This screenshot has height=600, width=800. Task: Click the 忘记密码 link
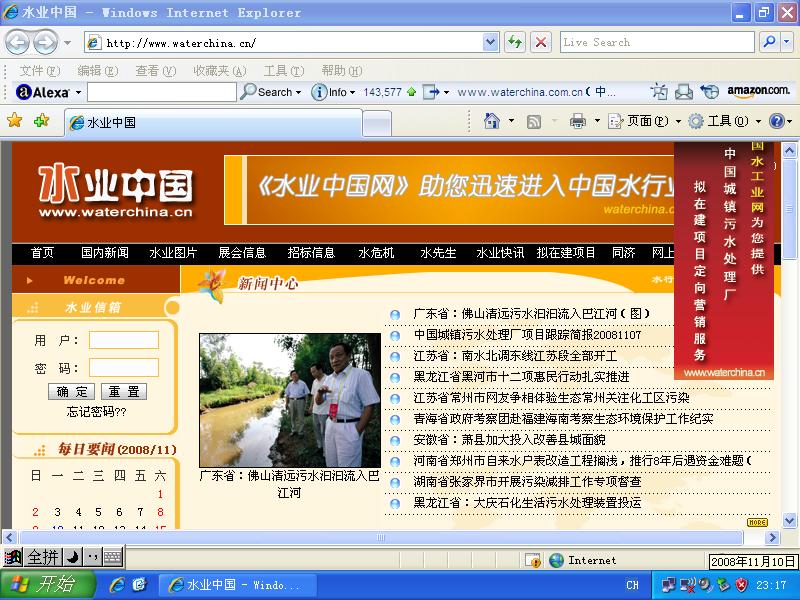[x=96, y=412]
